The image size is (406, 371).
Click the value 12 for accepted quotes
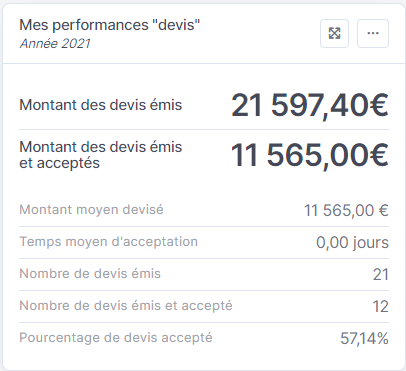point(380,307)
